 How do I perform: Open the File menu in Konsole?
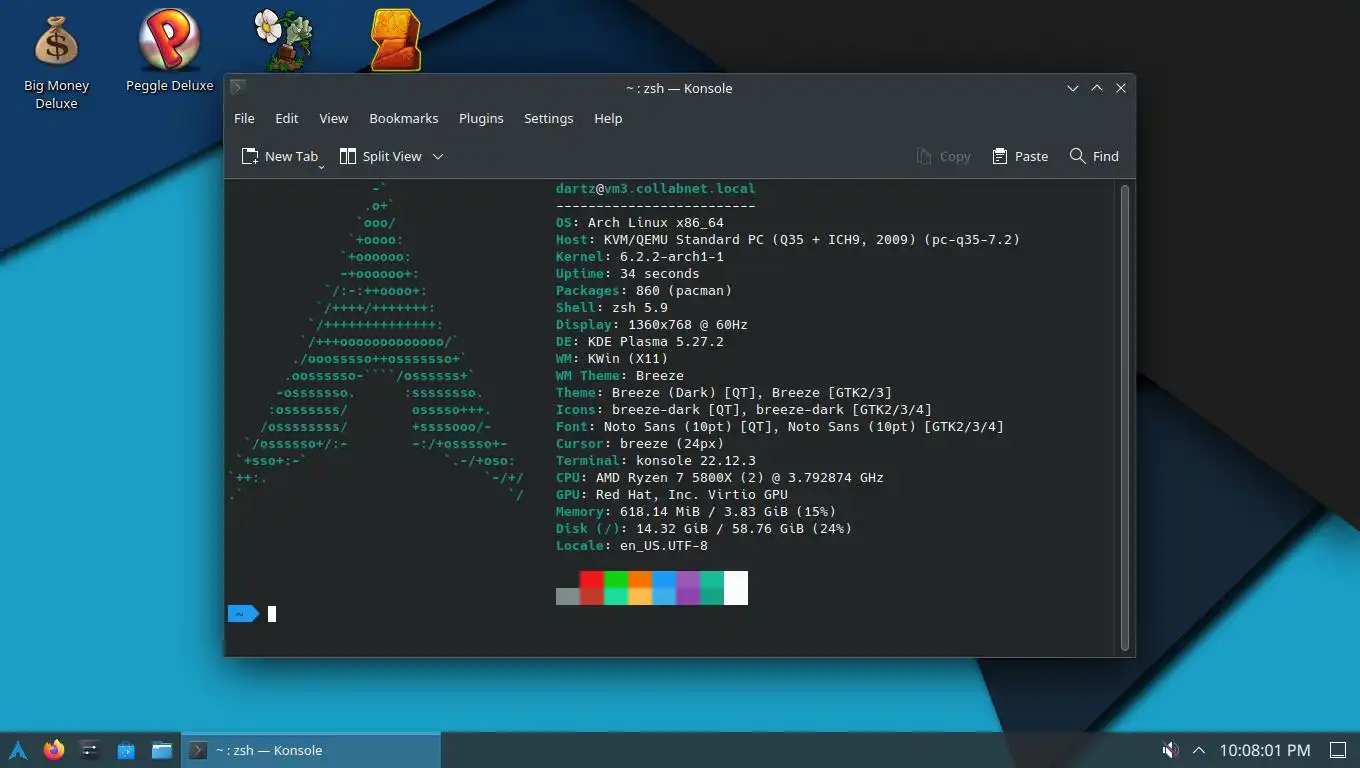point(244,118)
